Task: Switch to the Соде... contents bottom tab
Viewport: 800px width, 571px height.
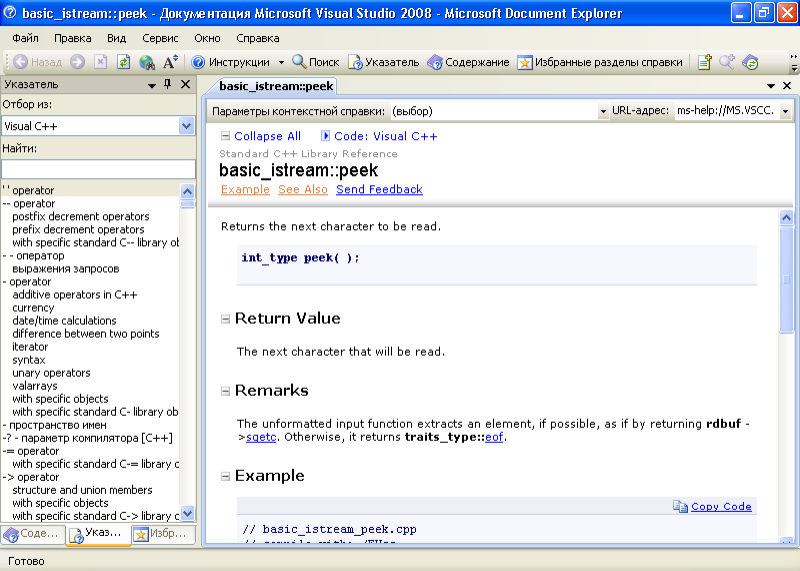Action: click(33, 534)
